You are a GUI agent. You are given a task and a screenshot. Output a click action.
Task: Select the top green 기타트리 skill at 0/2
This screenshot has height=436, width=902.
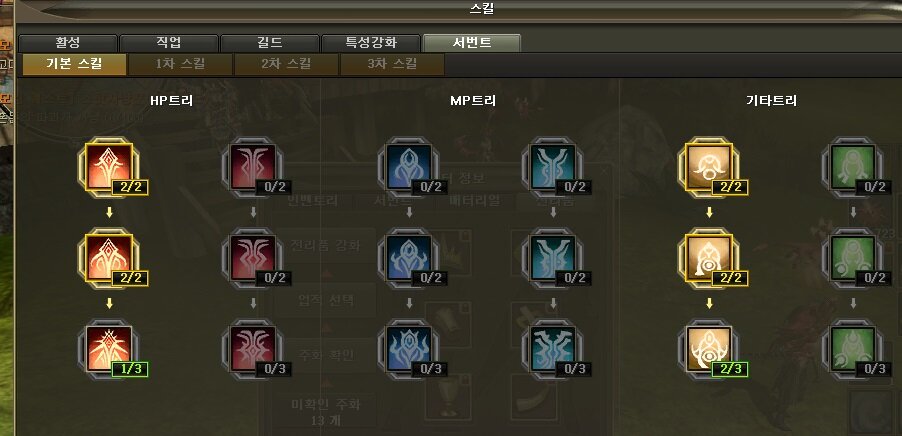(x=853, y=166)
